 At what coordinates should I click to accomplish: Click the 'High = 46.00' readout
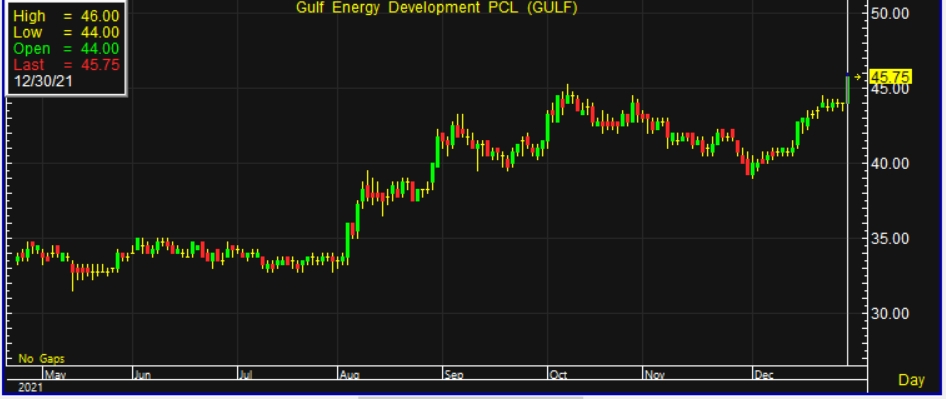click(x=66, y=16)
